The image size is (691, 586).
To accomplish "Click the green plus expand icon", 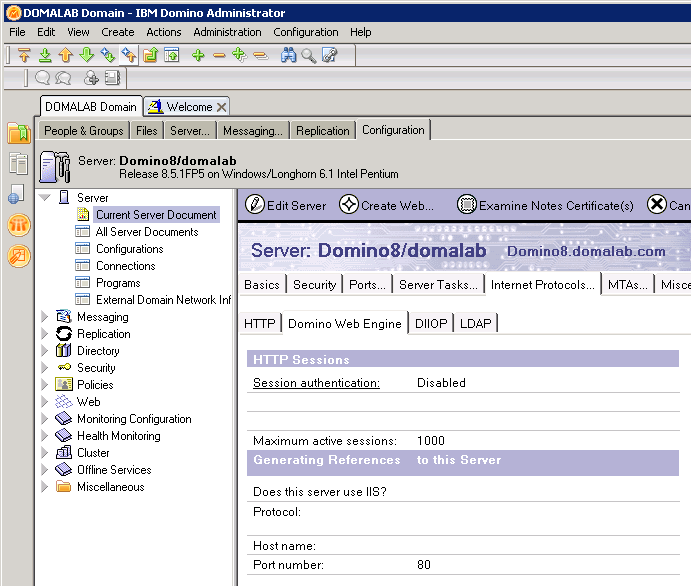I will pyautogui.click(x=198, y=55).
